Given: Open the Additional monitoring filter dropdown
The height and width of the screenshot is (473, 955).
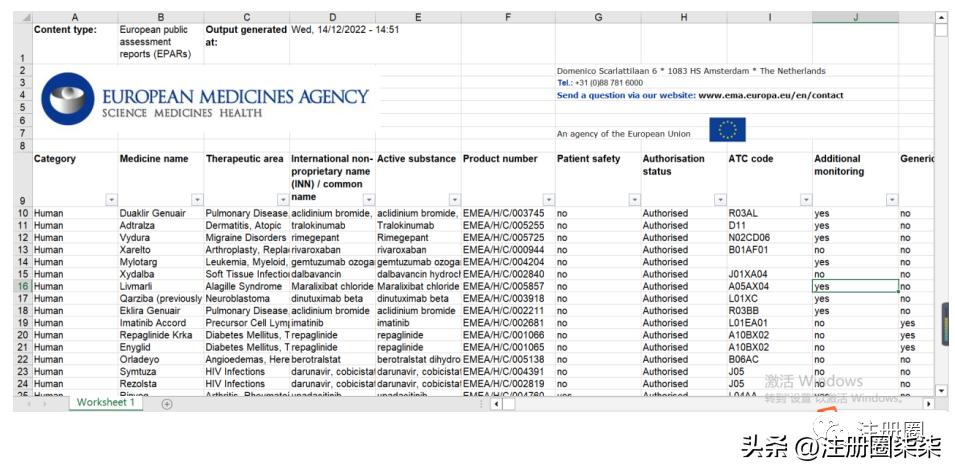Looking at the screenshot, I should (x=892, y=200).
